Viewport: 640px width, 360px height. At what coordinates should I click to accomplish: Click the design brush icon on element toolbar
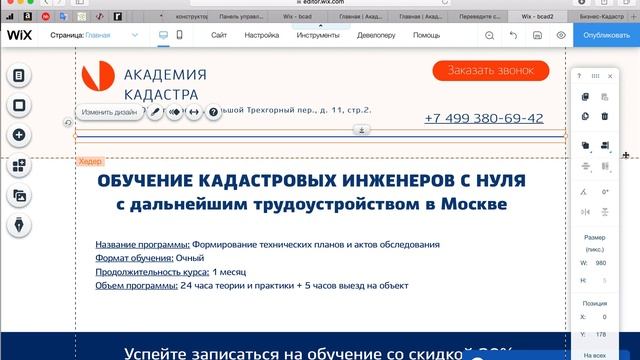click(x=155, y=112)
